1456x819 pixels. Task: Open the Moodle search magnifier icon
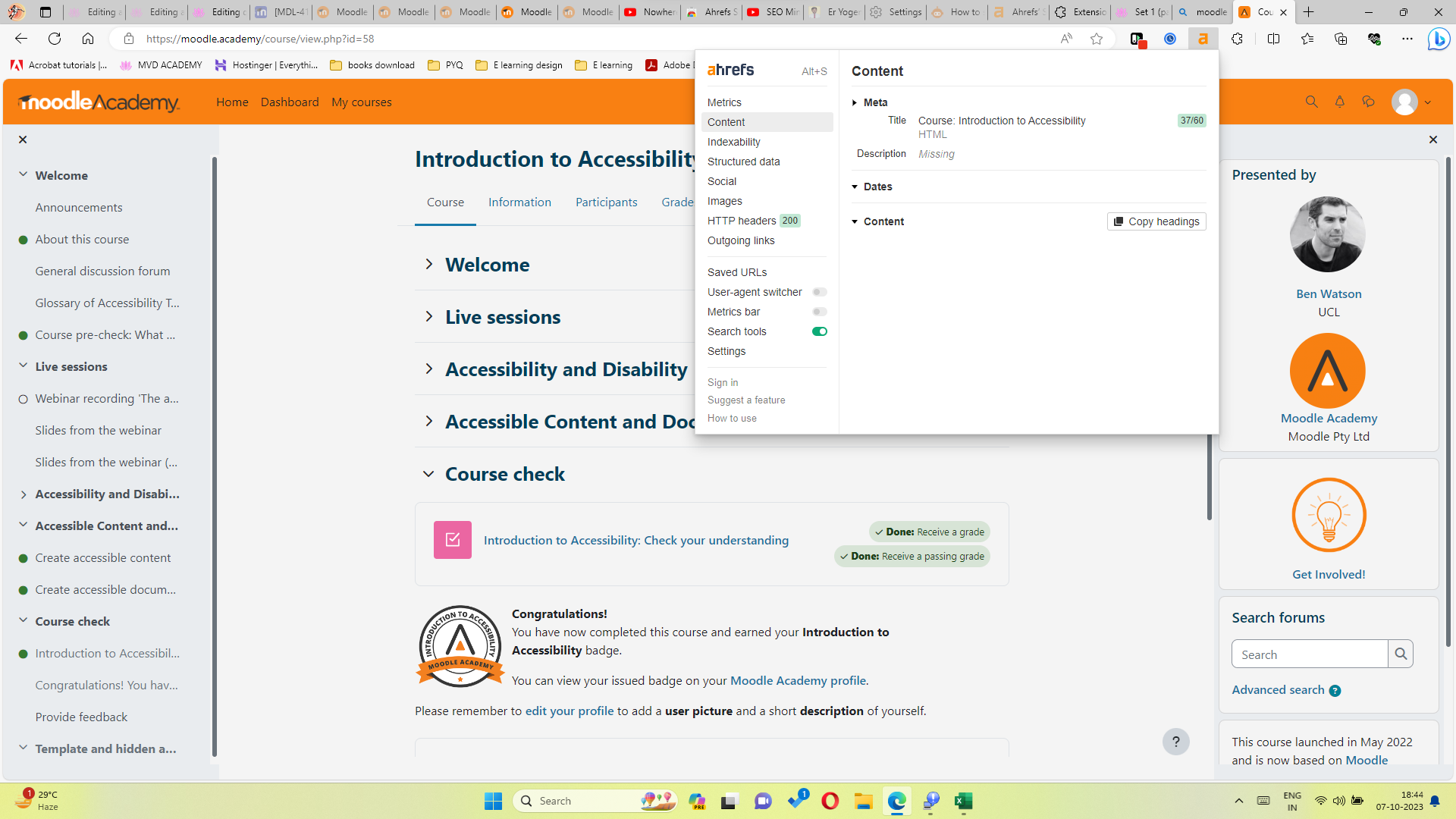[x=1311, y=102]
